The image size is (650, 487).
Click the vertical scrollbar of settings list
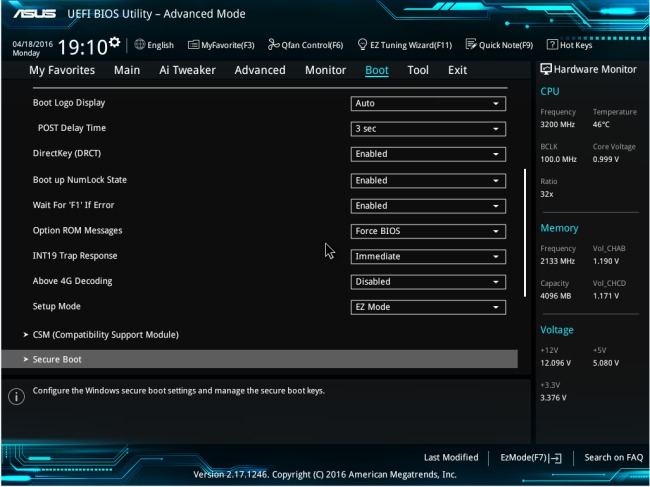[x=525, y=233]
